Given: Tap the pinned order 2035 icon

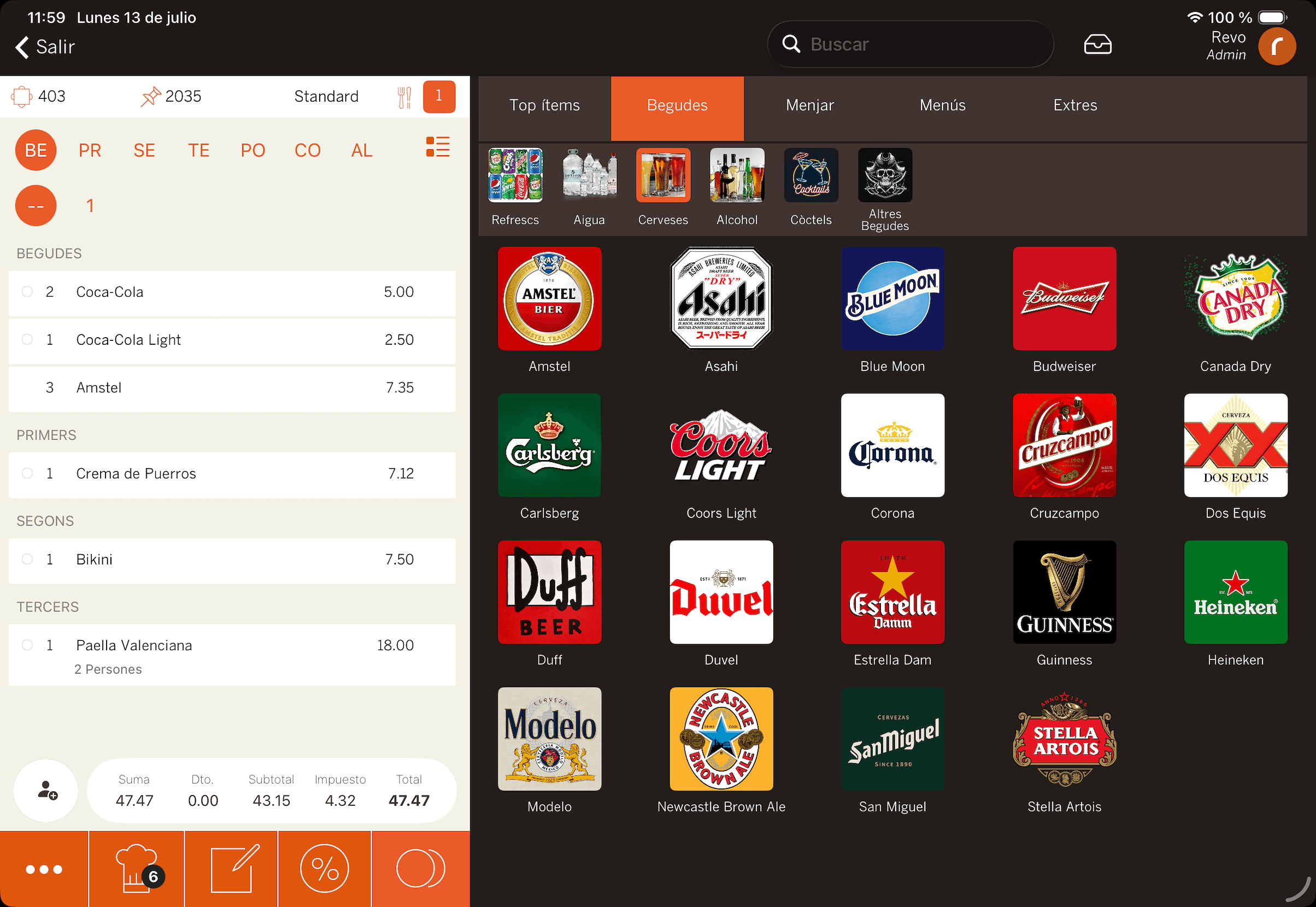Looking at the screenshot, I should point(151,96).
